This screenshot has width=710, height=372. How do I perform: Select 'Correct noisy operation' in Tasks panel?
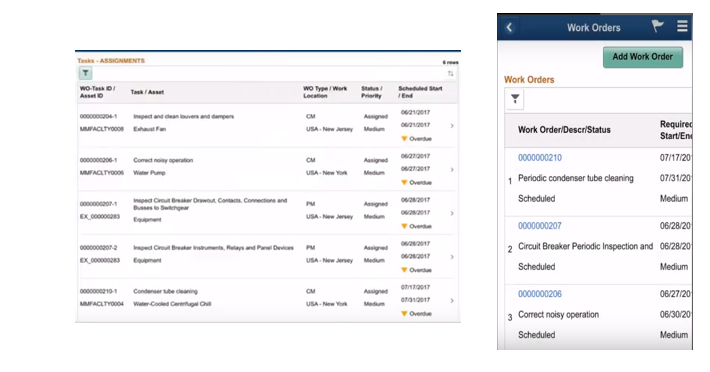pos(163,160)
